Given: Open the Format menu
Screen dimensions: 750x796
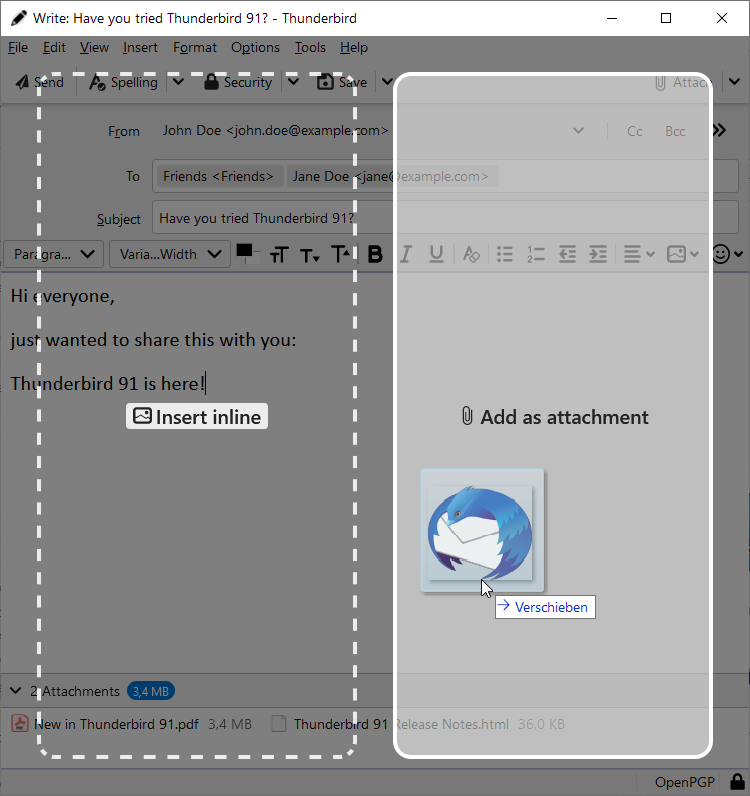Looking at the screenshot, I should [x=194, y=48].
